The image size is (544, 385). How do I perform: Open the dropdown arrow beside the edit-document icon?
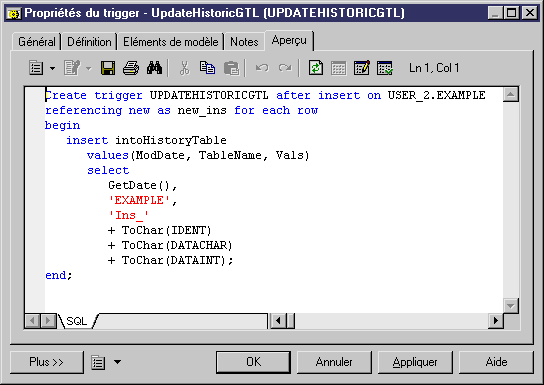(x=89, y=68)
